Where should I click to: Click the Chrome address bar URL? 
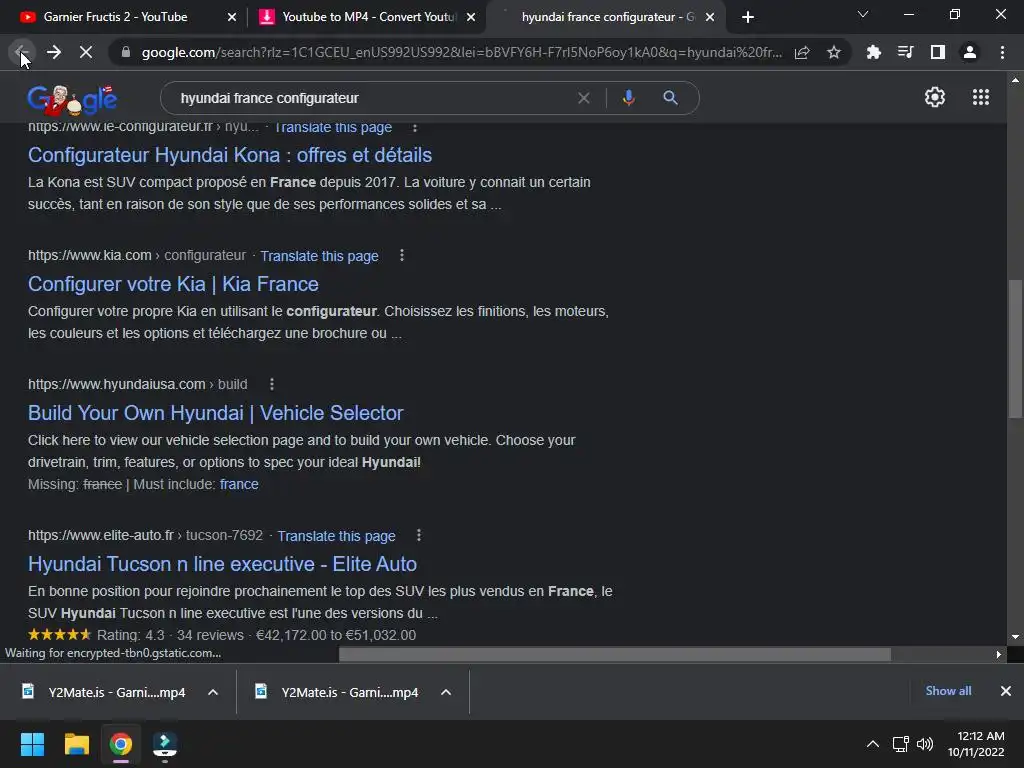[461, 52]
